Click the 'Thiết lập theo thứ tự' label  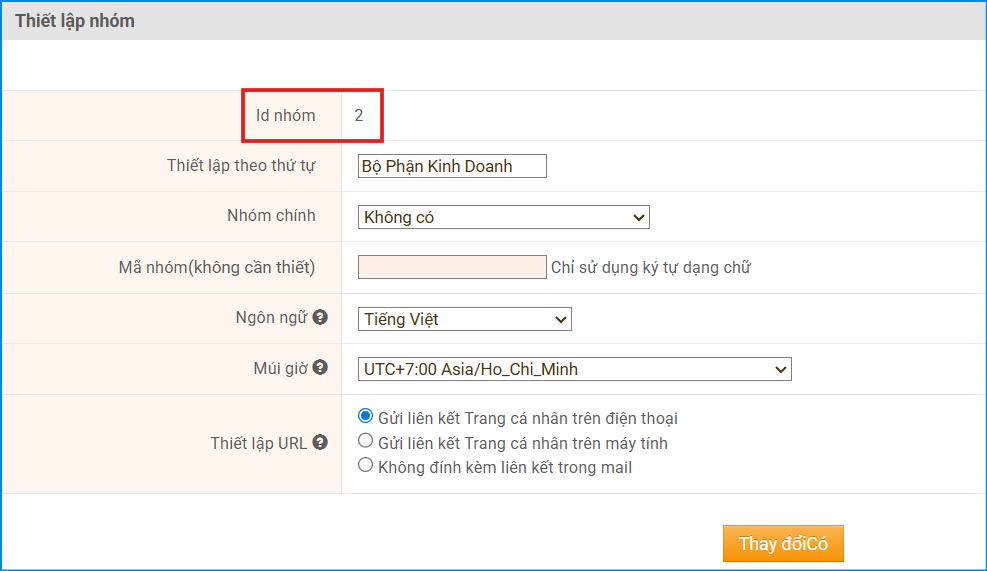click(x=241, y=165)
